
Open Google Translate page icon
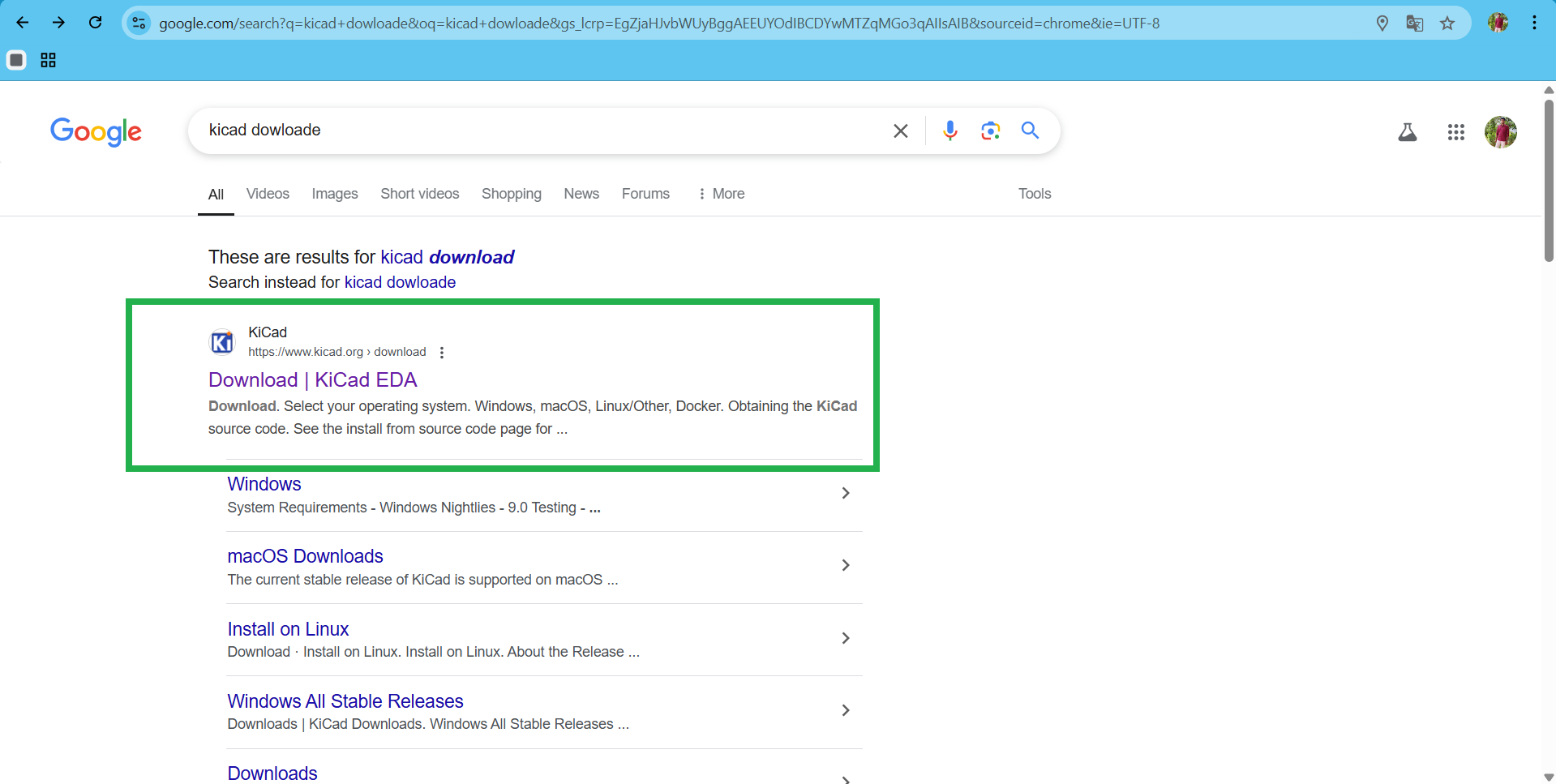click(1415, 24)
